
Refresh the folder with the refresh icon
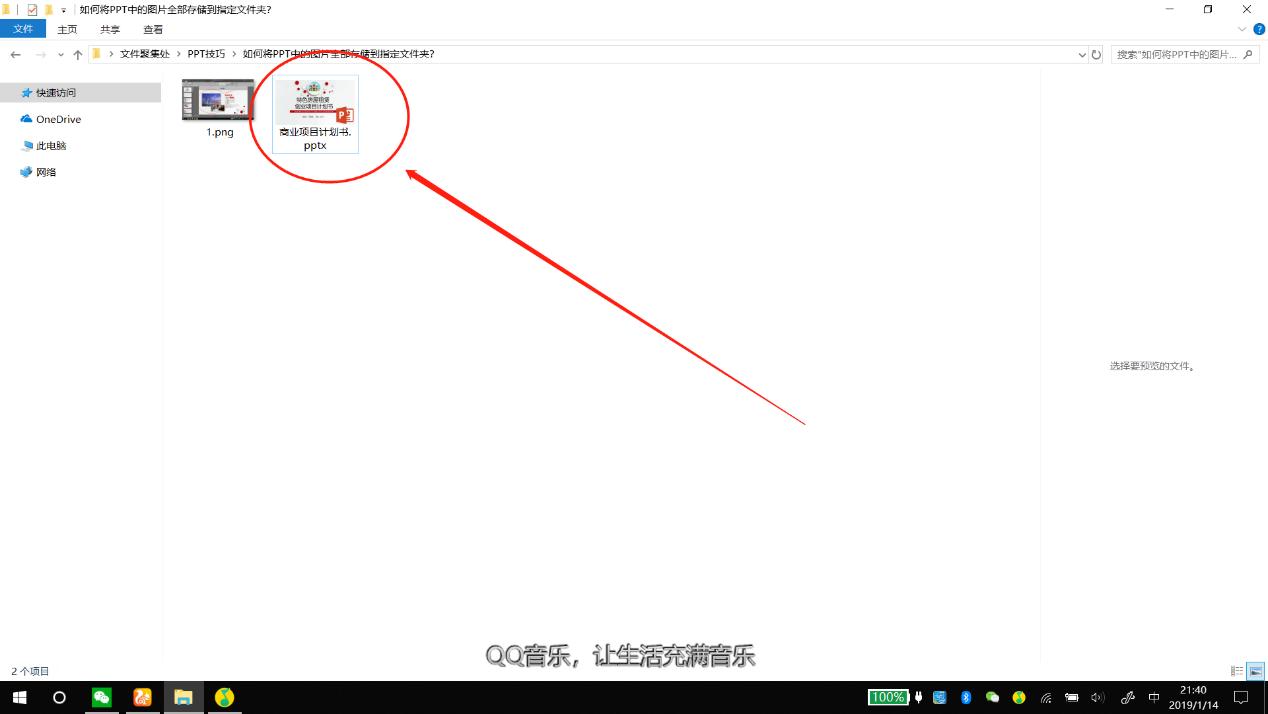[x=1096, y=54]
